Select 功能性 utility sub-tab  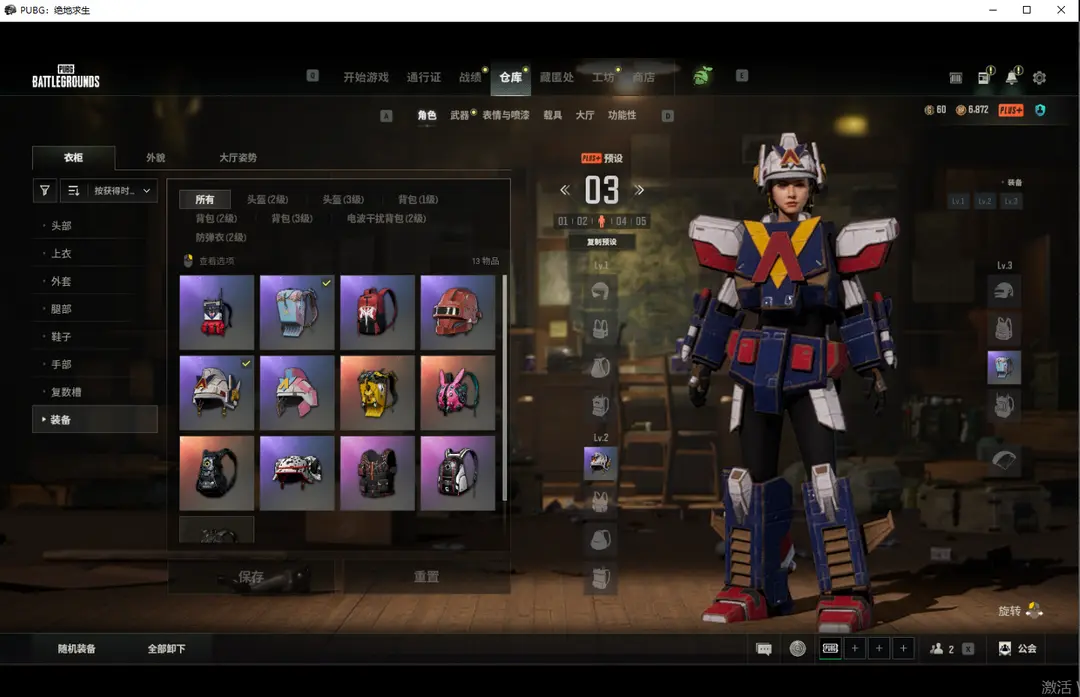(622, 115)
